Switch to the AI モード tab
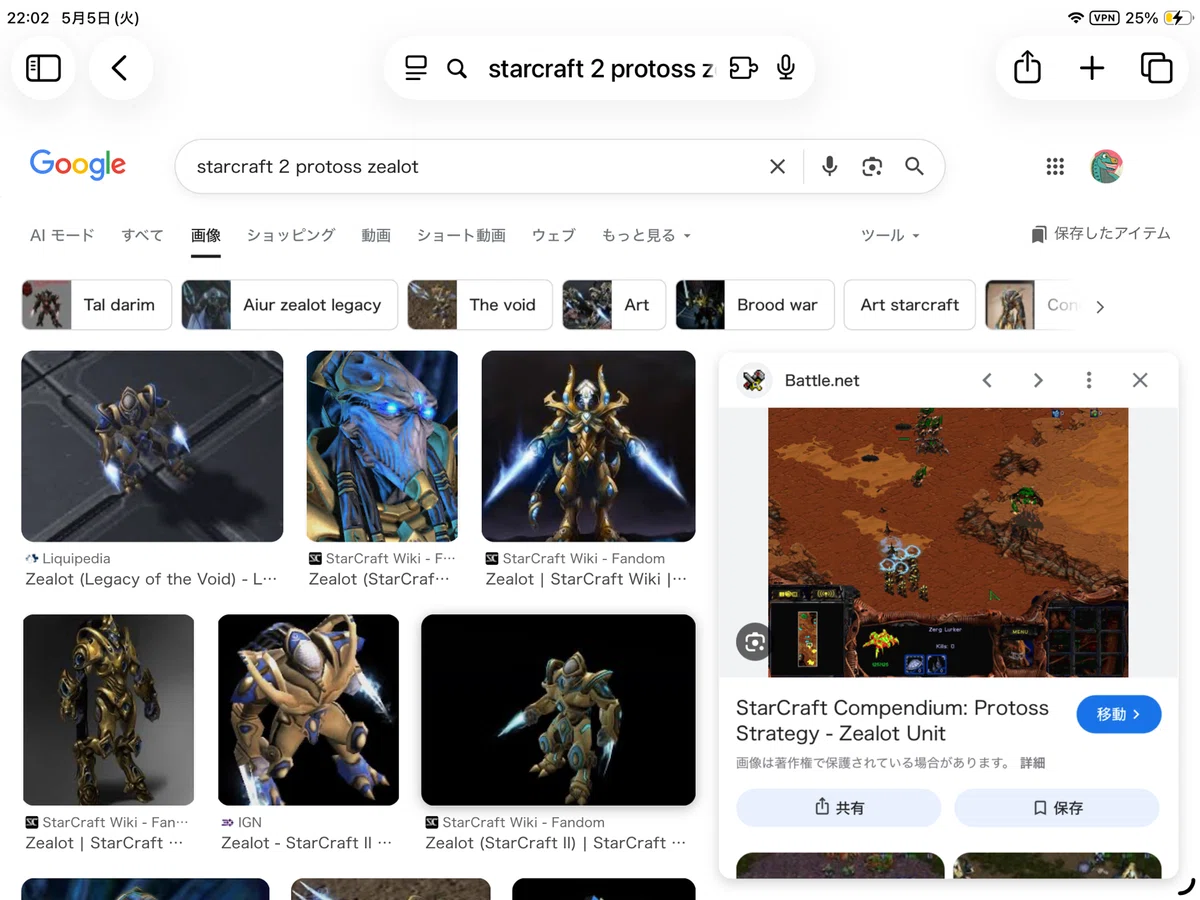This screenshot has width=1200, height=900. [62, 235]
